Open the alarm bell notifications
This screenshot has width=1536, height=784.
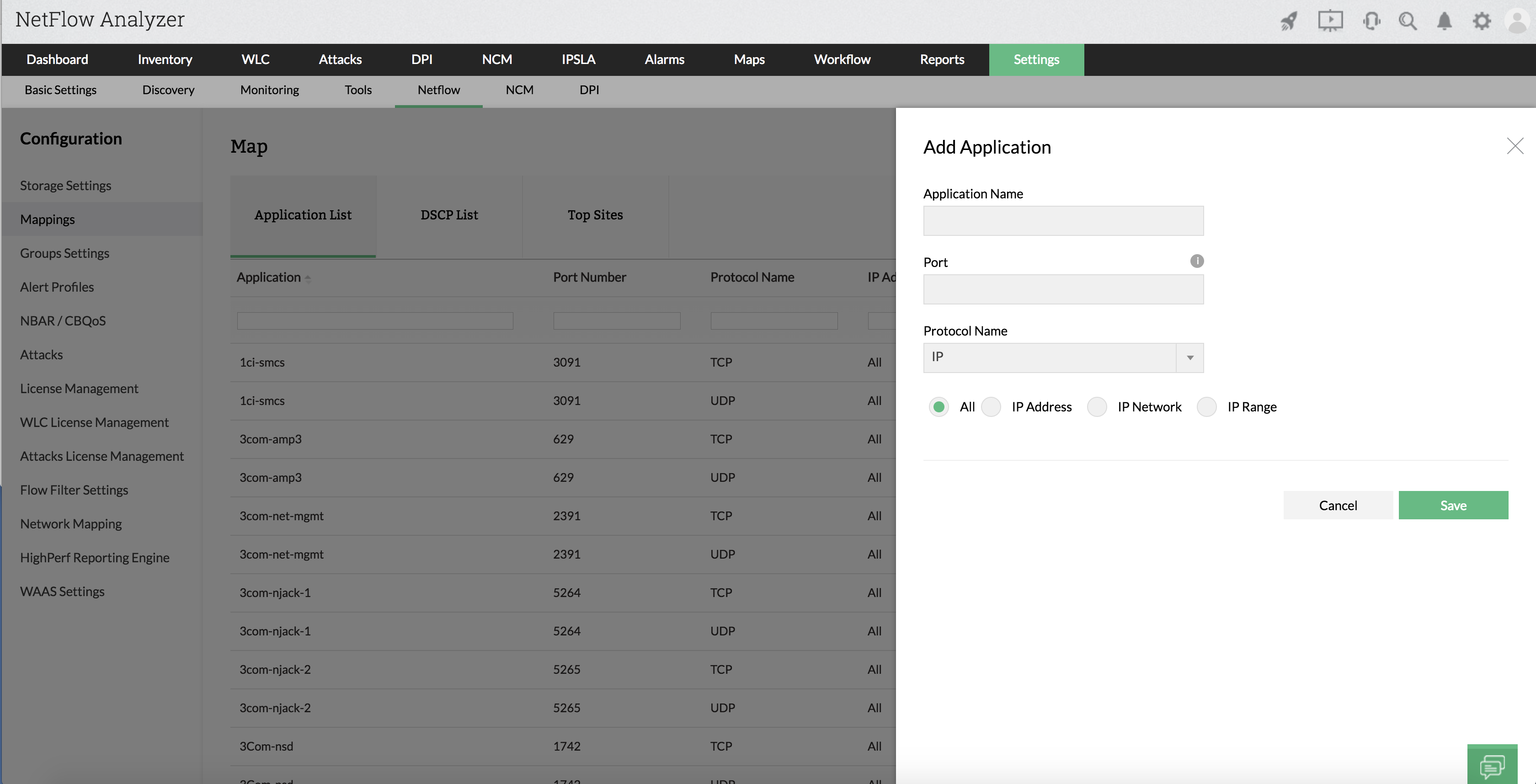click(x=1444, y=21)
